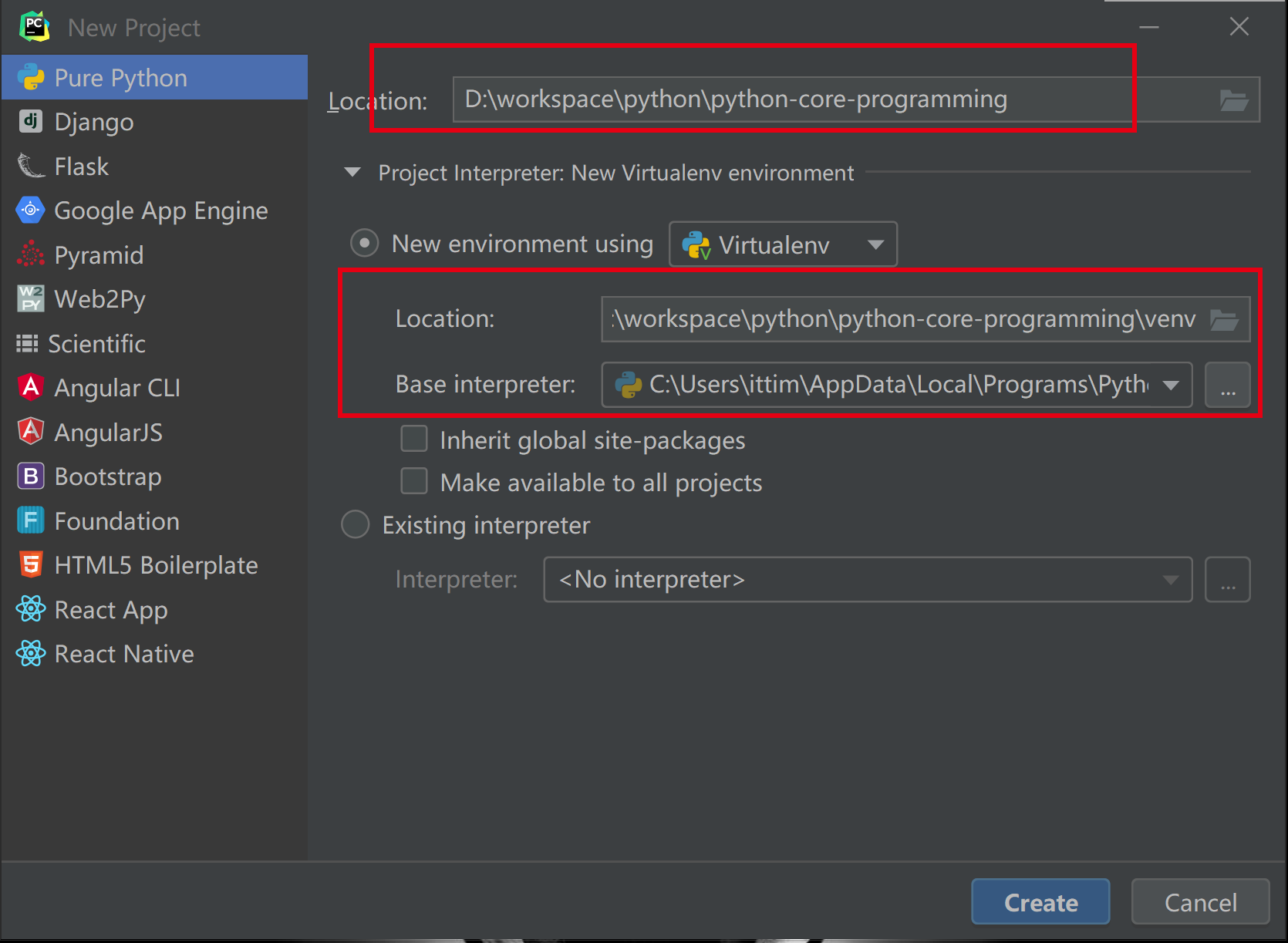Browse folder for project Location
This screenshot has width=1288, height=943.
(1234, 100)
